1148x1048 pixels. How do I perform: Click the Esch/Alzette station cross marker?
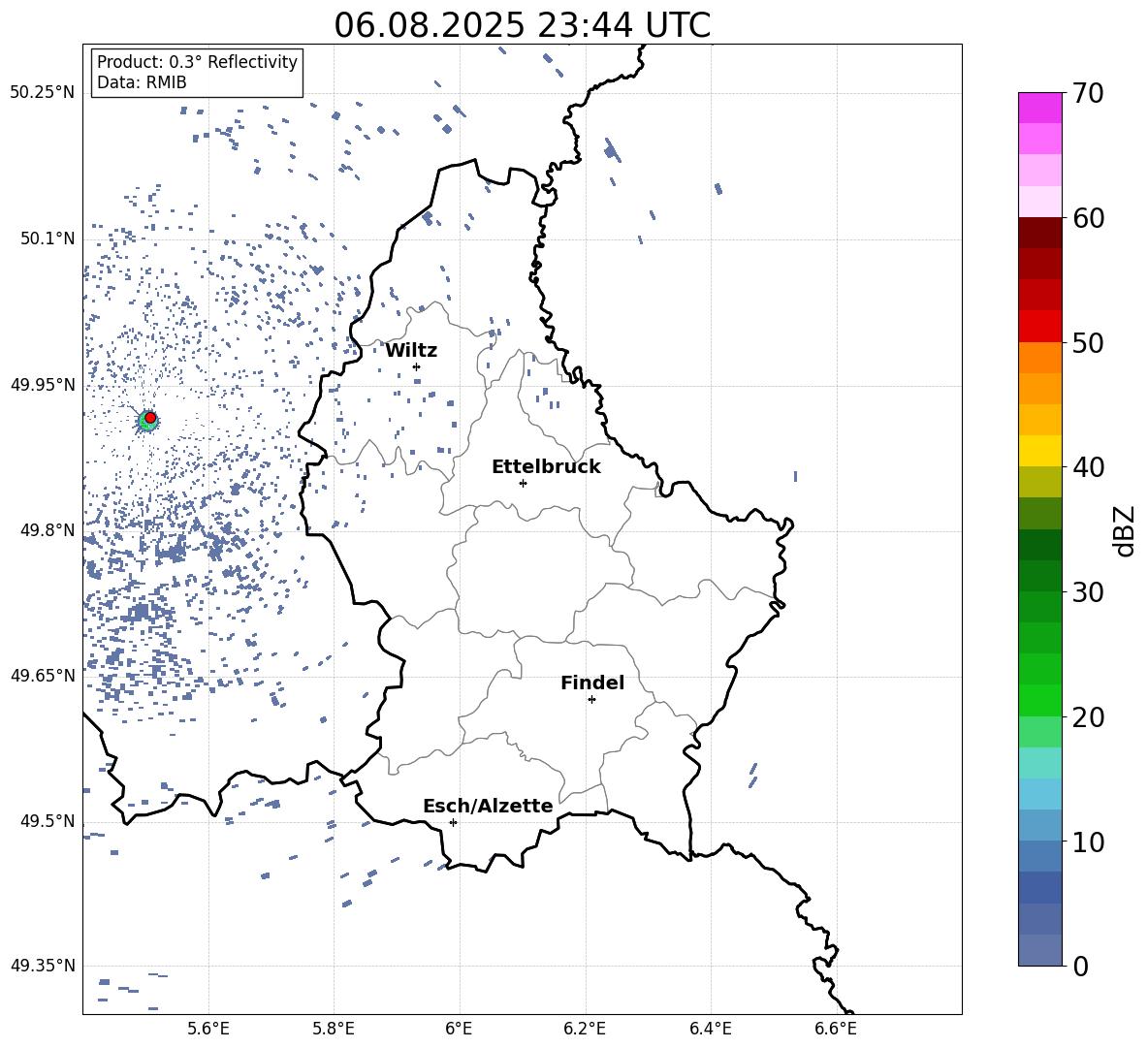coord(453,822)
